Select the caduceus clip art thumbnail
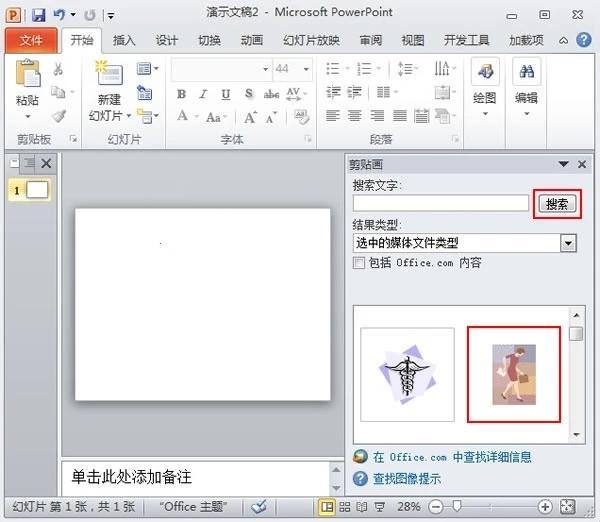 coord(407,374)
